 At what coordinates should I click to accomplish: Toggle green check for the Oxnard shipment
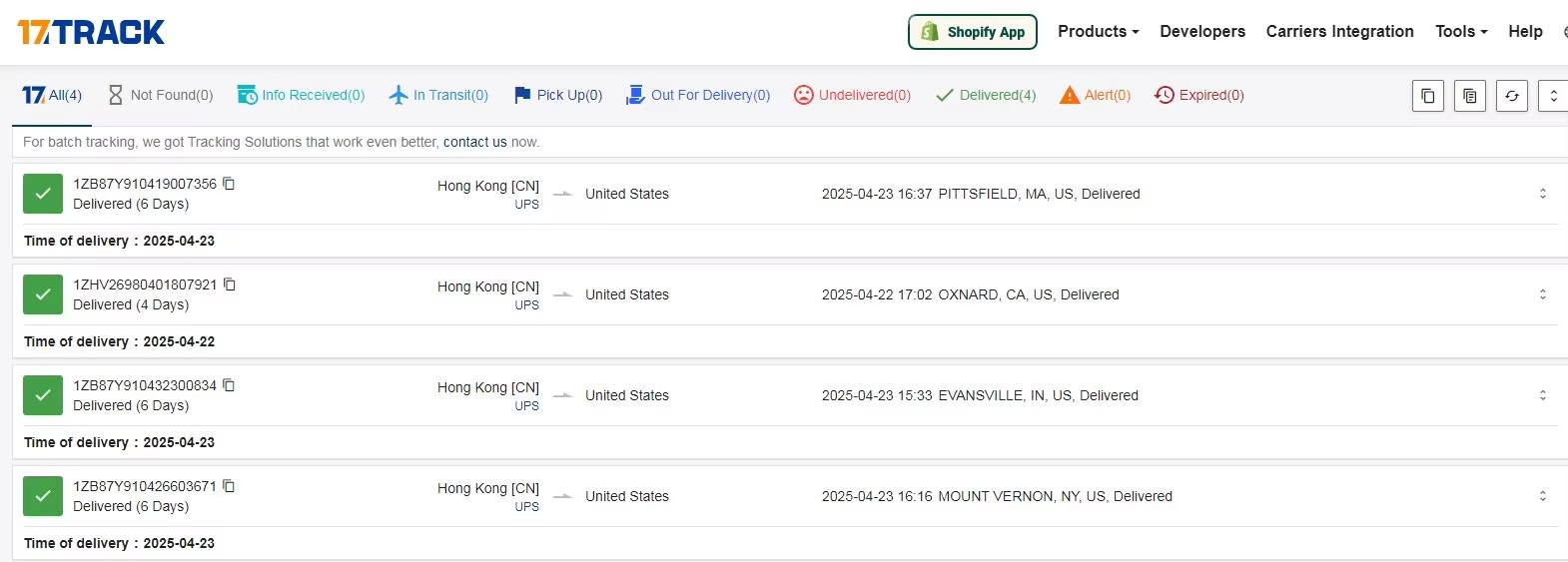(x=43, y=294)
